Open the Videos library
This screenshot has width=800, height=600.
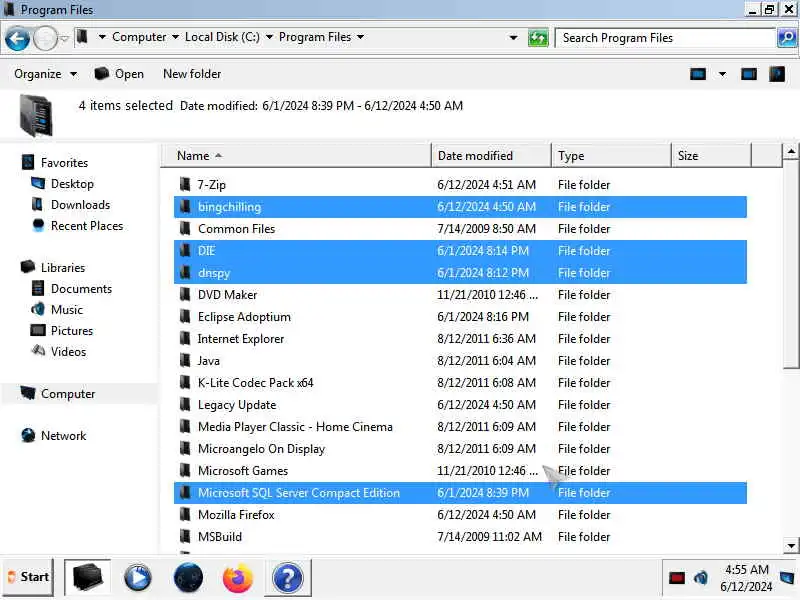click(x=68, y=352)
